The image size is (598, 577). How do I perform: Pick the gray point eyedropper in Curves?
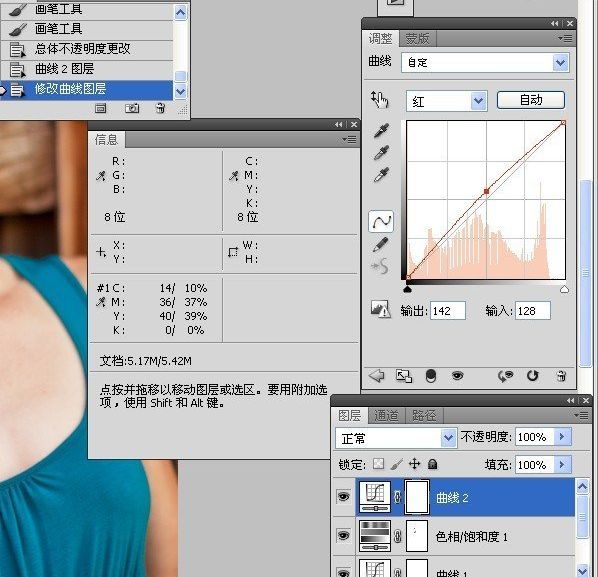click(x=381, y=153)
